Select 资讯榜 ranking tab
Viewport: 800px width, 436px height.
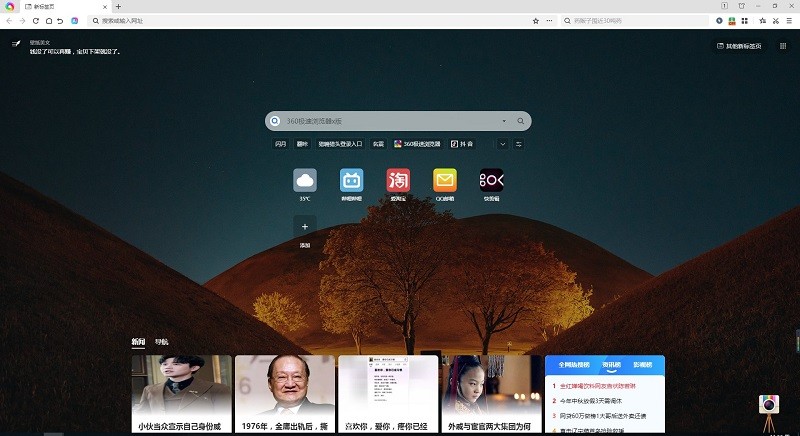click(x=611, y=365)
